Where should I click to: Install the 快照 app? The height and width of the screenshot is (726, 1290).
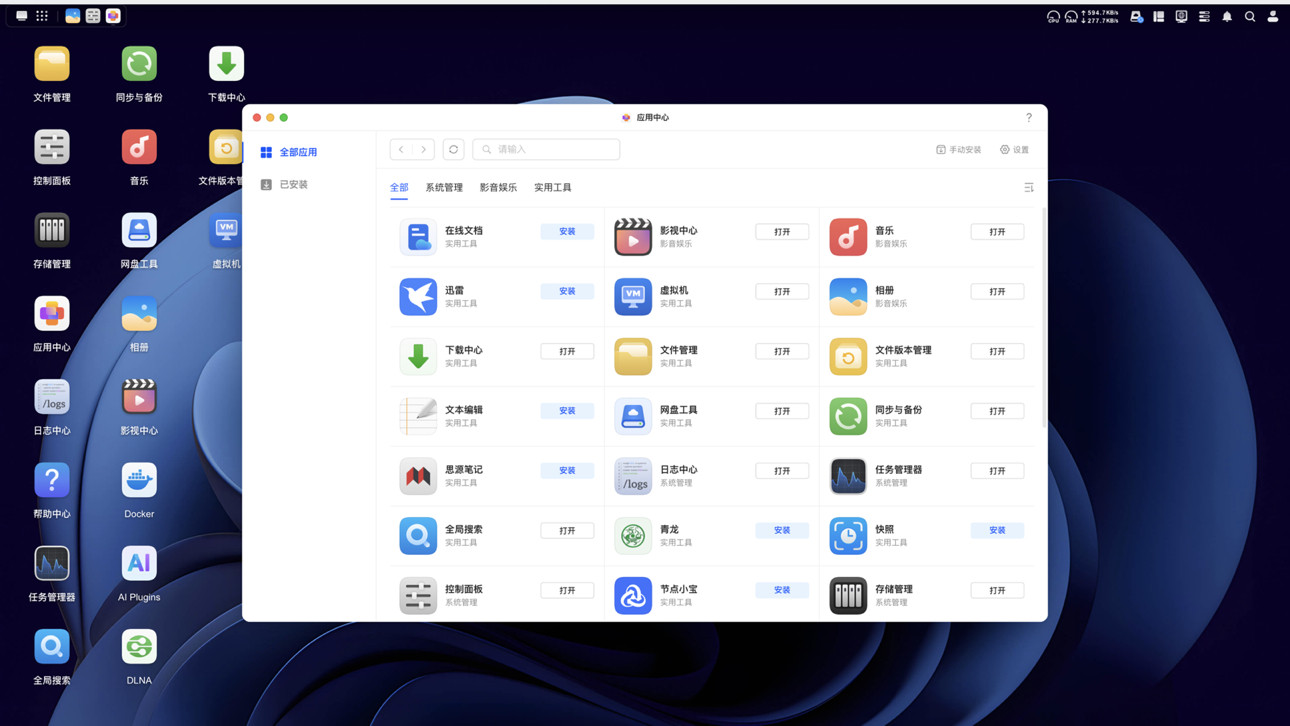(997, 531)
